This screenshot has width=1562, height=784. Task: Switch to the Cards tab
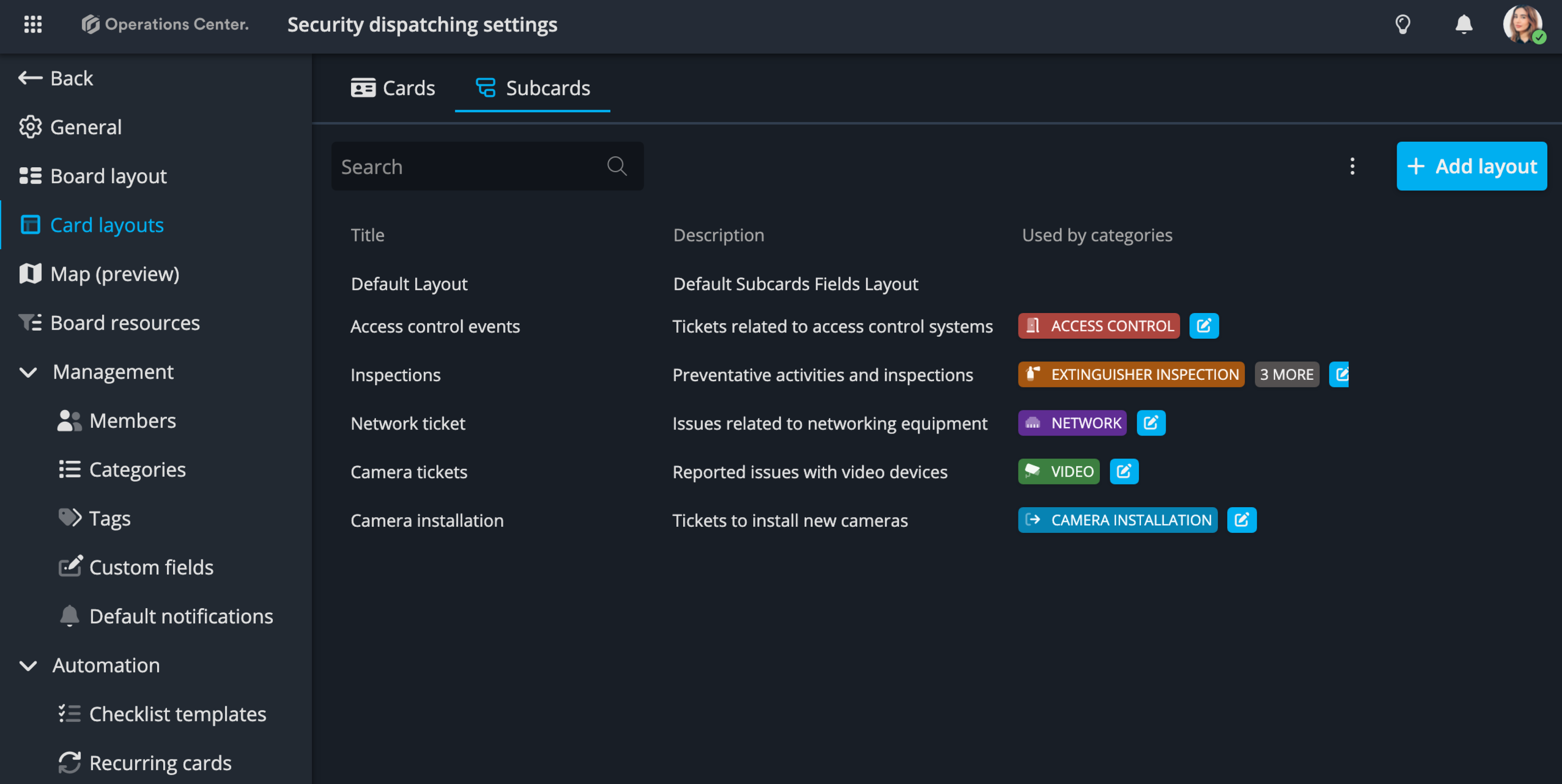(x=393, y=88)
